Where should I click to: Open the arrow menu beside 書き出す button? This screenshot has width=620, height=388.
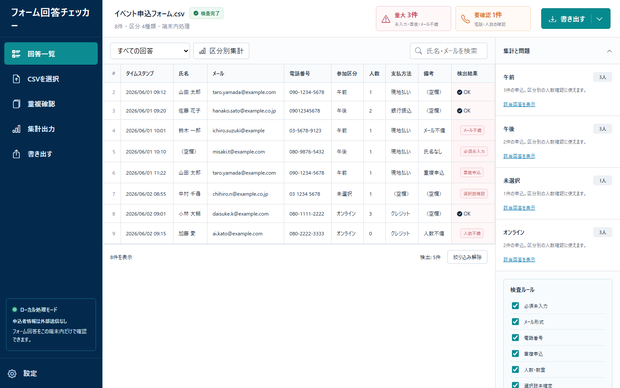600,19
